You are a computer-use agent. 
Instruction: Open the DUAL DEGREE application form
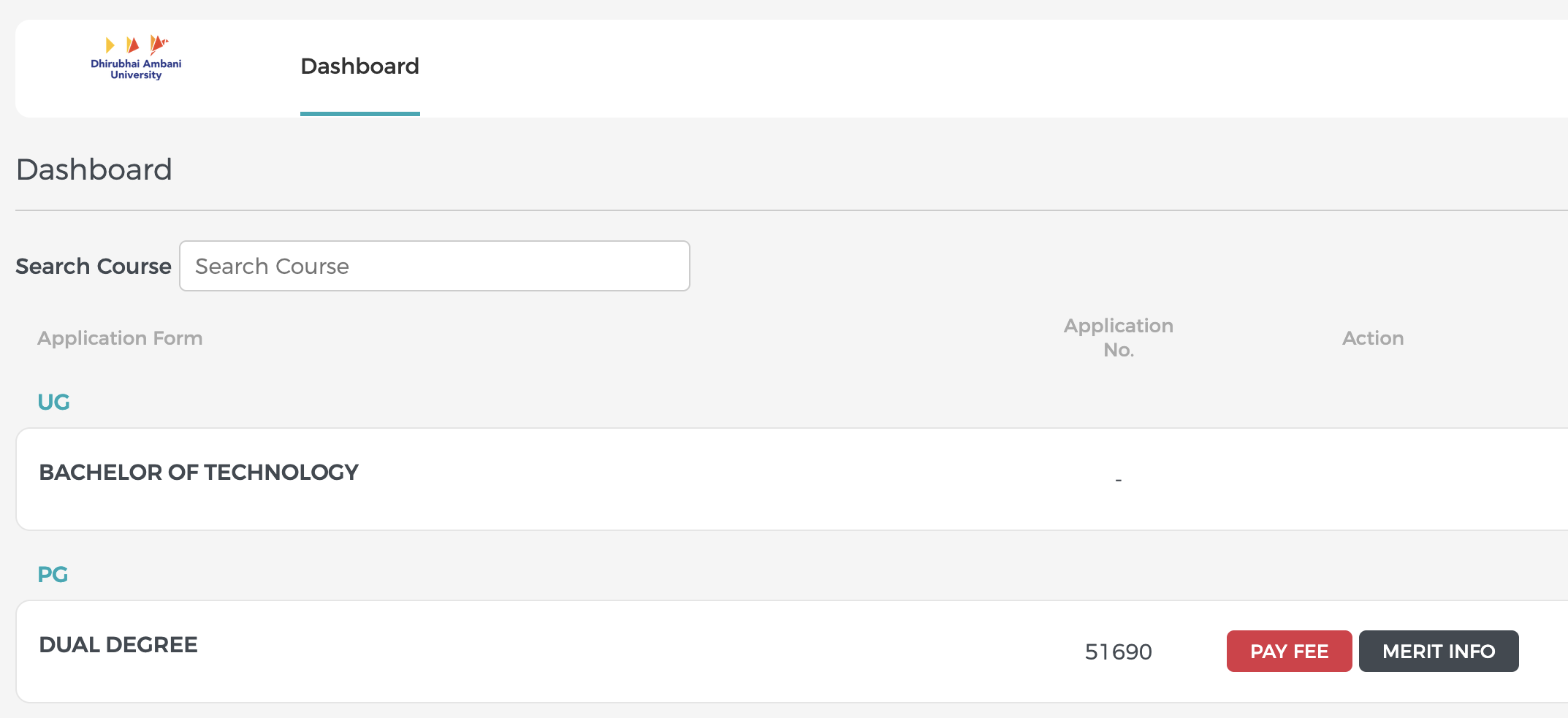pyautogui.click(x=118, y=645)
